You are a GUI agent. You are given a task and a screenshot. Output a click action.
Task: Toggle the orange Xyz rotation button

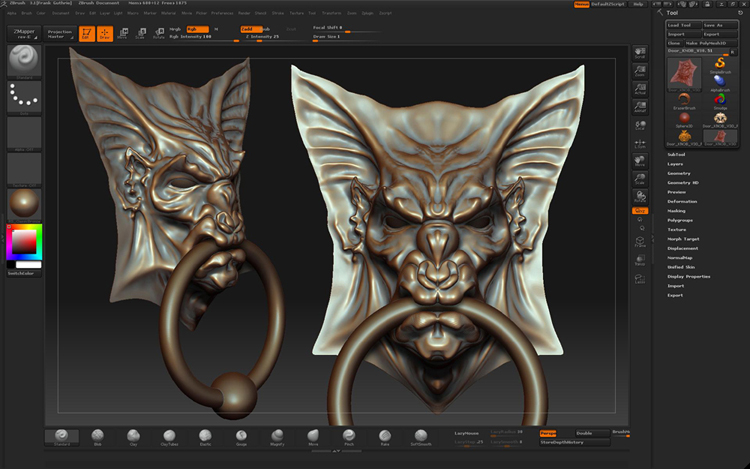(x=640, y=211)
